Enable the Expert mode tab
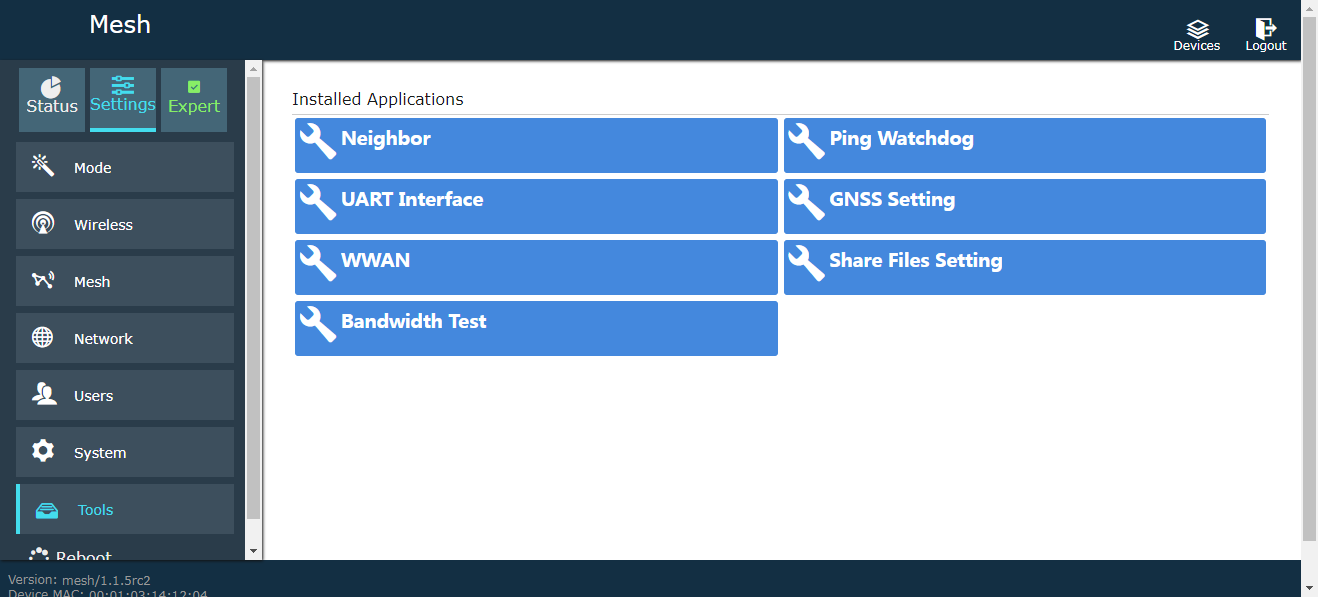1318x597 pixels. coord(194,100)
